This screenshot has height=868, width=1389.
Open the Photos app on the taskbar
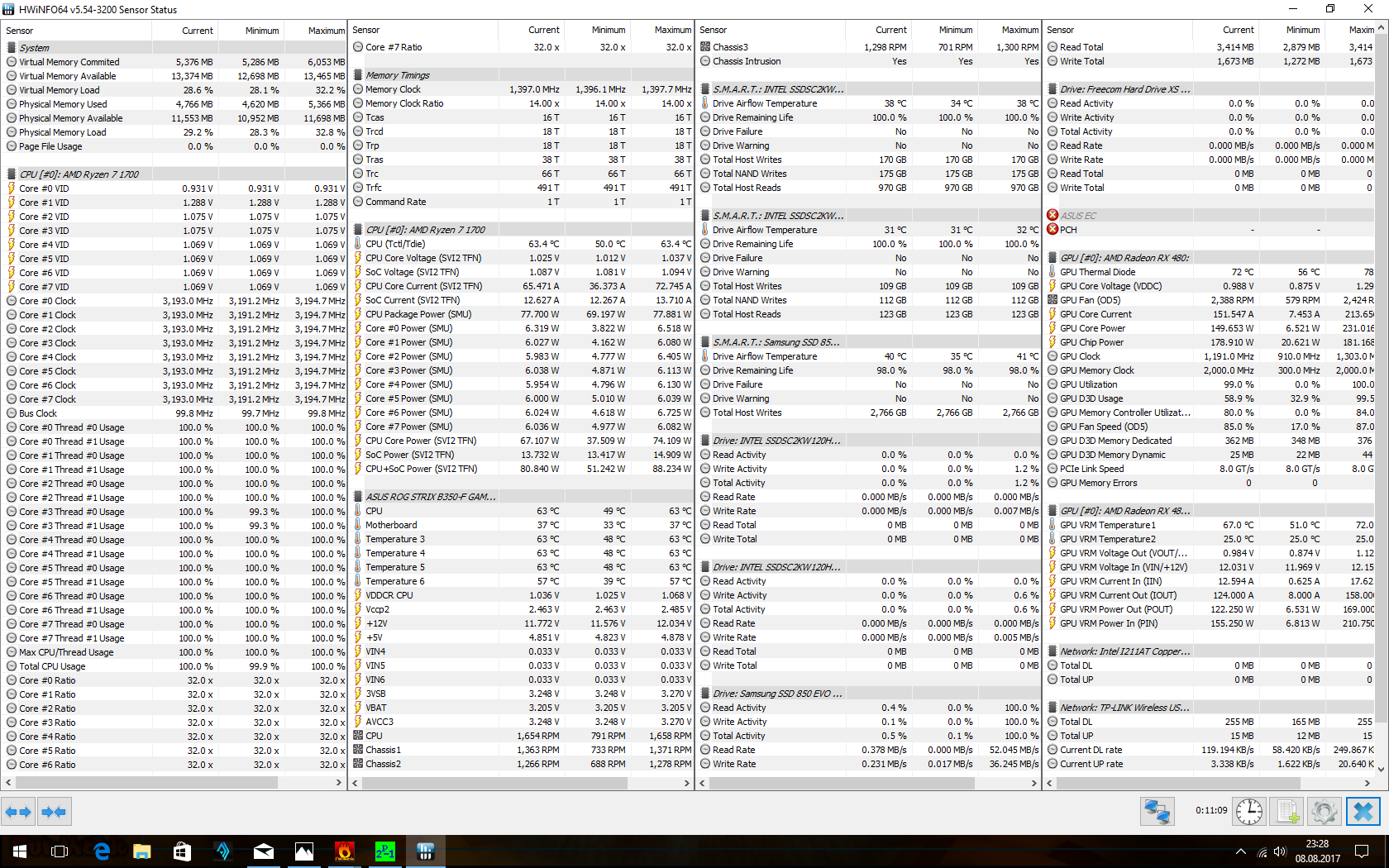[x=304, y=851]
